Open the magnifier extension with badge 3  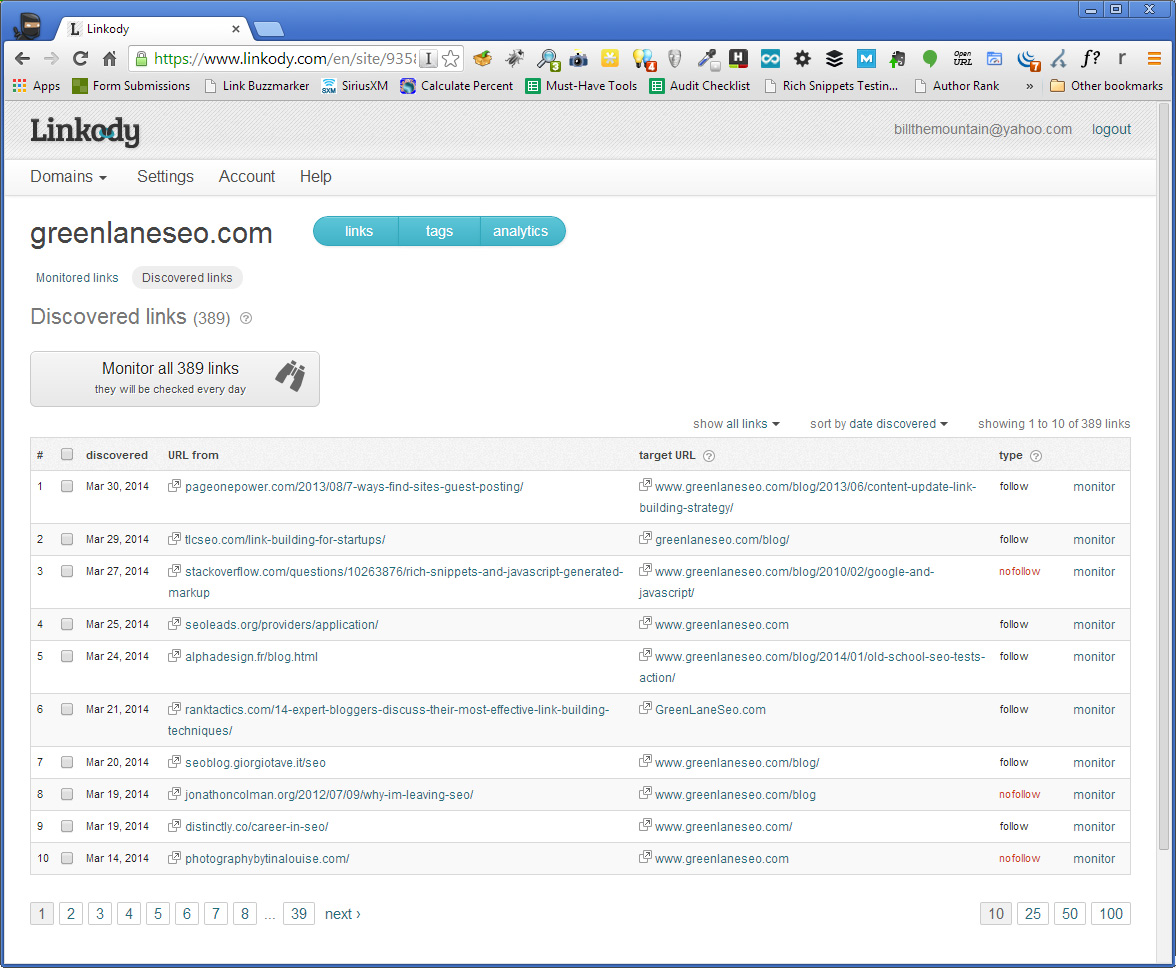(548, 59)
